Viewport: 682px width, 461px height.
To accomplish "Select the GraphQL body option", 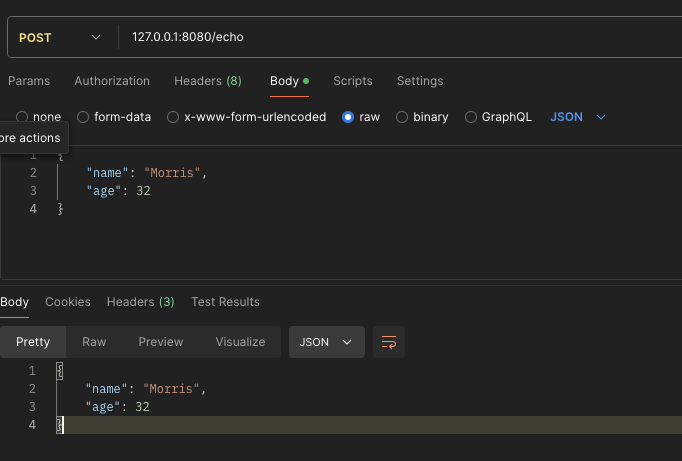I will point(471,117).
